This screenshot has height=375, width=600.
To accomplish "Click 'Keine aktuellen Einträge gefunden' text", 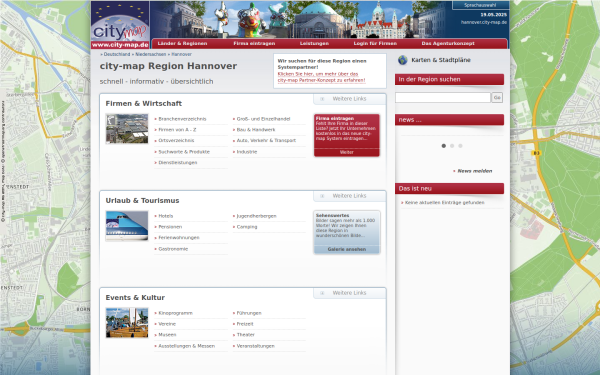I will (445, 203).
